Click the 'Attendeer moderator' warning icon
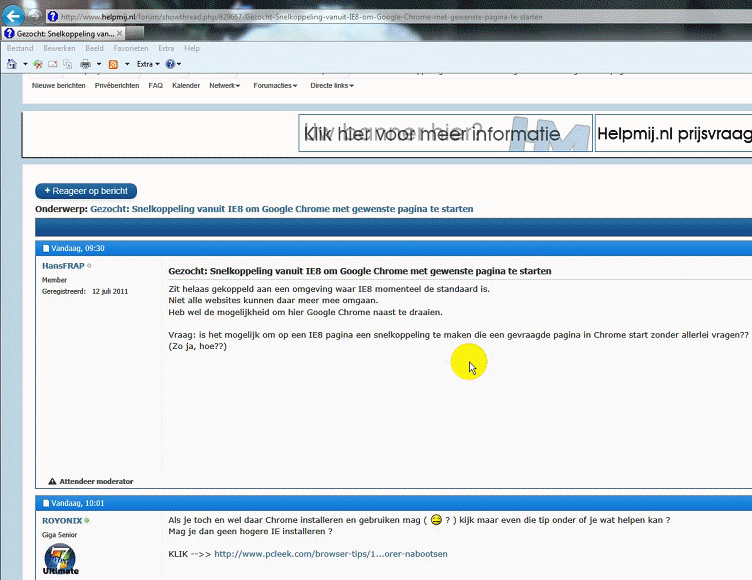Image resolution: width=752 pixels, height=580 pixels. point(52,481)
